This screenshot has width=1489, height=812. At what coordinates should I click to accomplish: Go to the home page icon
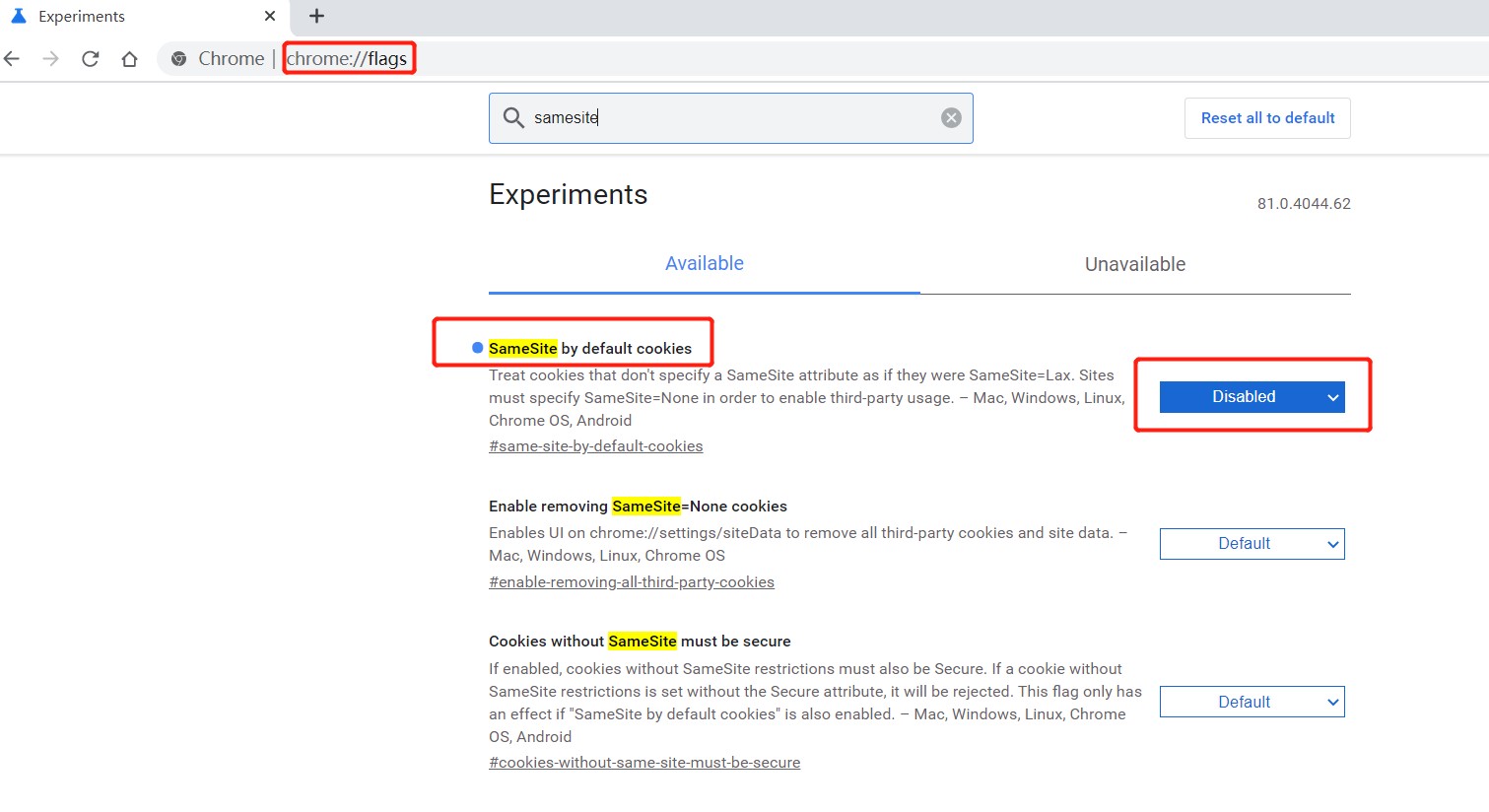(129, 59)
